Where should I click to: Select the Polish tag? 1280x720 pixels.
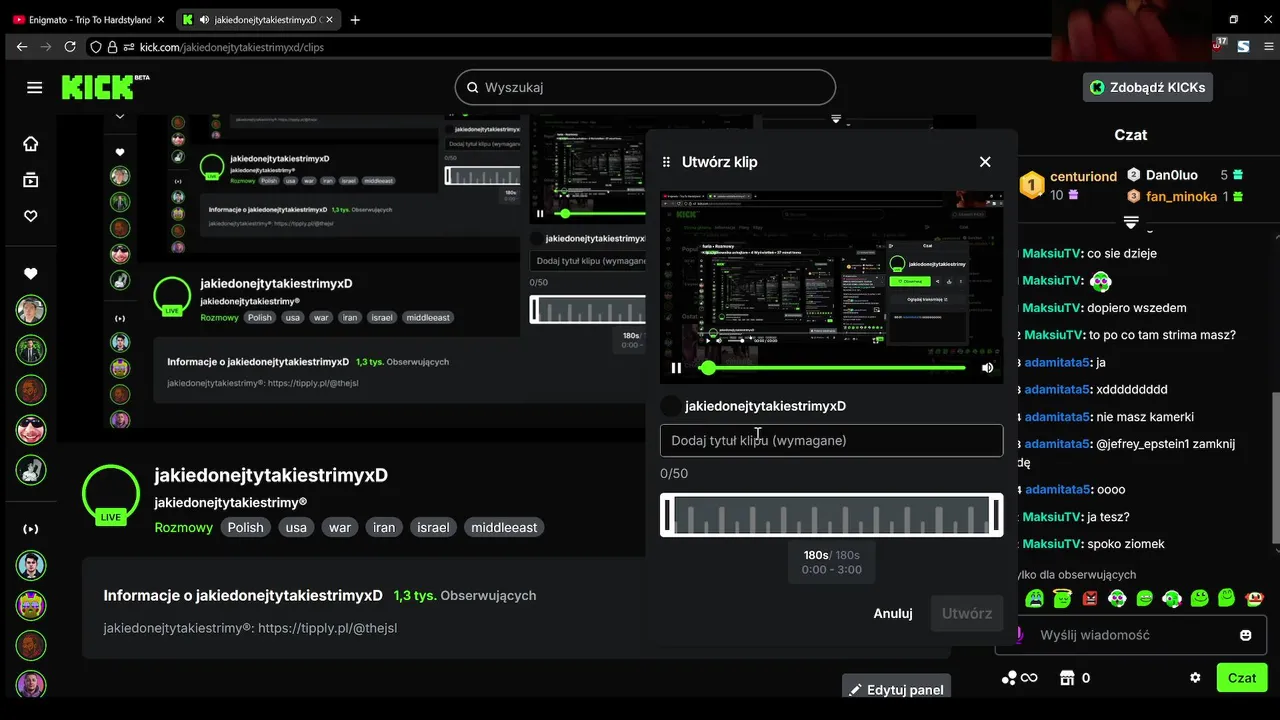click(245, 527)
